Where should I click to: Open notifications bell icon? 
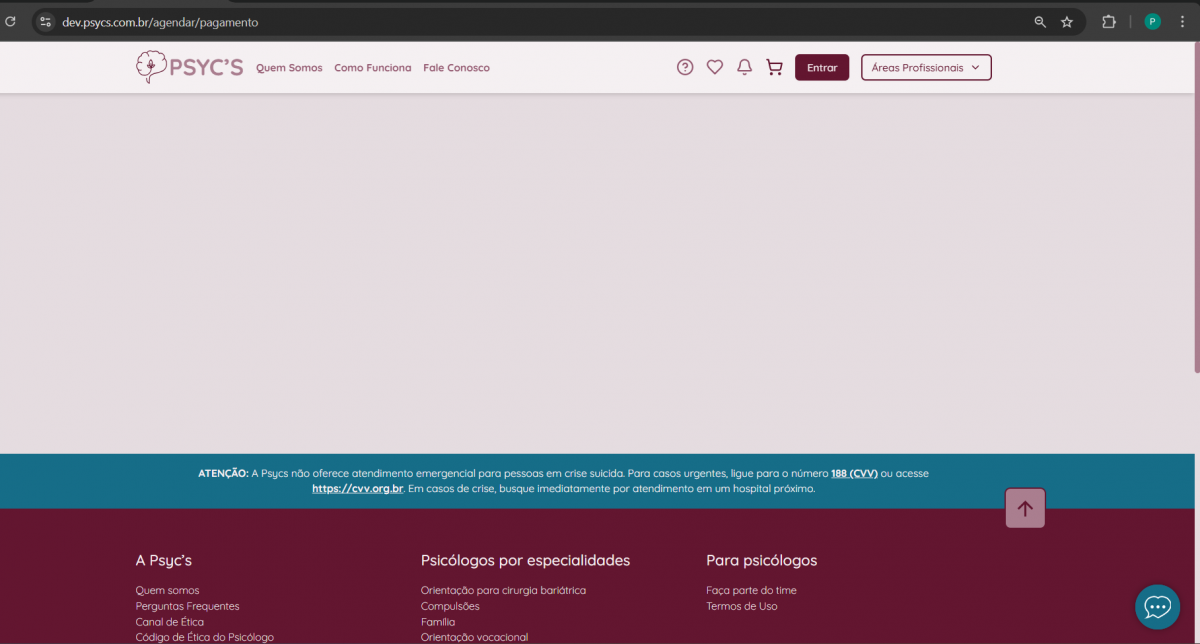744,67
